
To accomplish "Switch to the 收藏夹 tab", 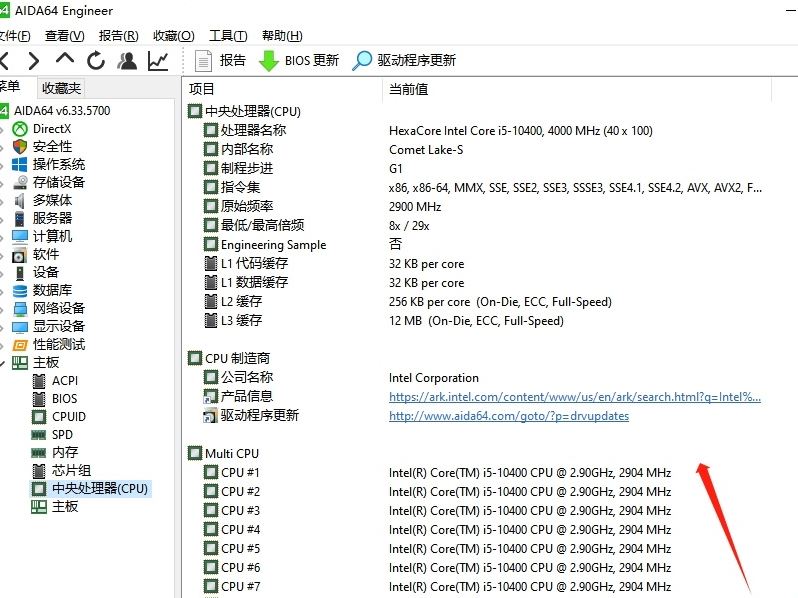I will coord(61,88).
